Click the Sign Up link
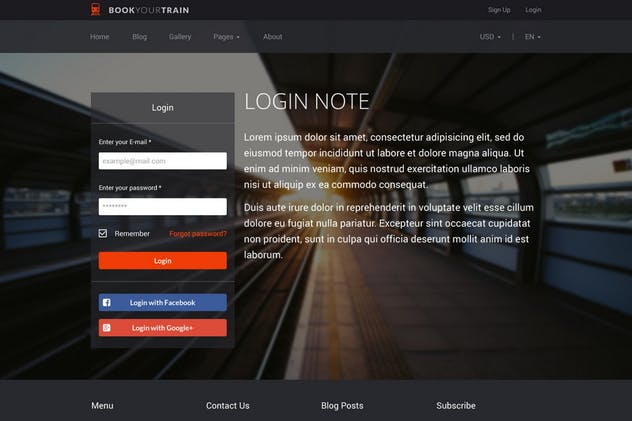 [x=499, y=10]
